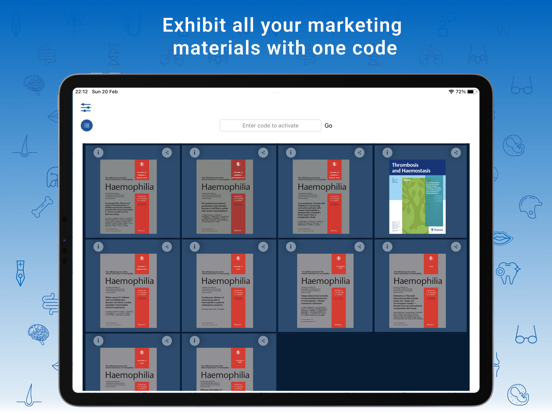Open third-row first Haemophilia cover
This screenshot has height=414, width=552.
(128, 369)
